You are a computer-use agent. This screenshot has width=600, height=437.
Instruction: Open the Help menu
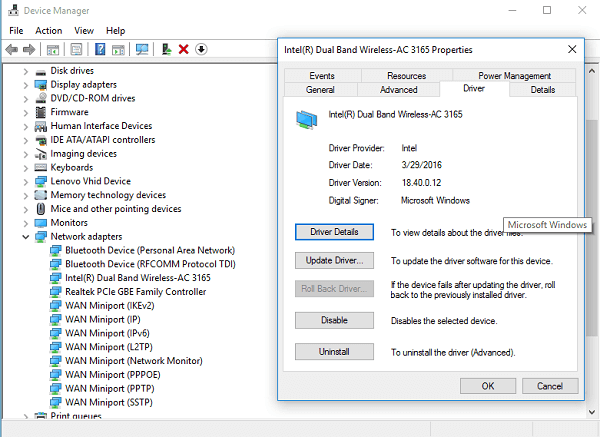(115, 31)
